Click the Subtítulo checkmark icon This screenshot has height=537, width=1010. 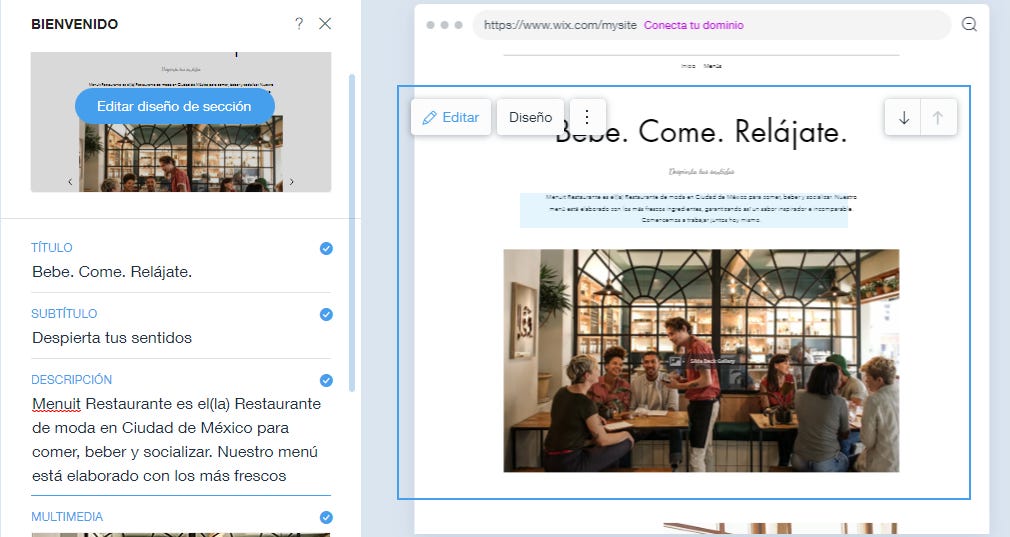tap(327, 315)
